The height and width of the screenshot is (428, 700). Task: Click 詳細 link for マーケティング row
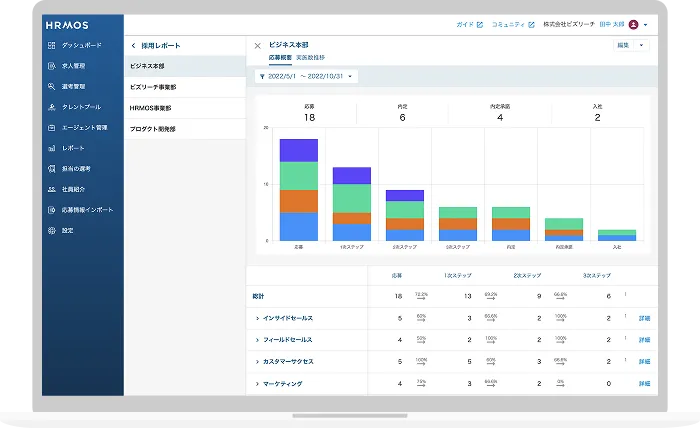tap(645, 383)
